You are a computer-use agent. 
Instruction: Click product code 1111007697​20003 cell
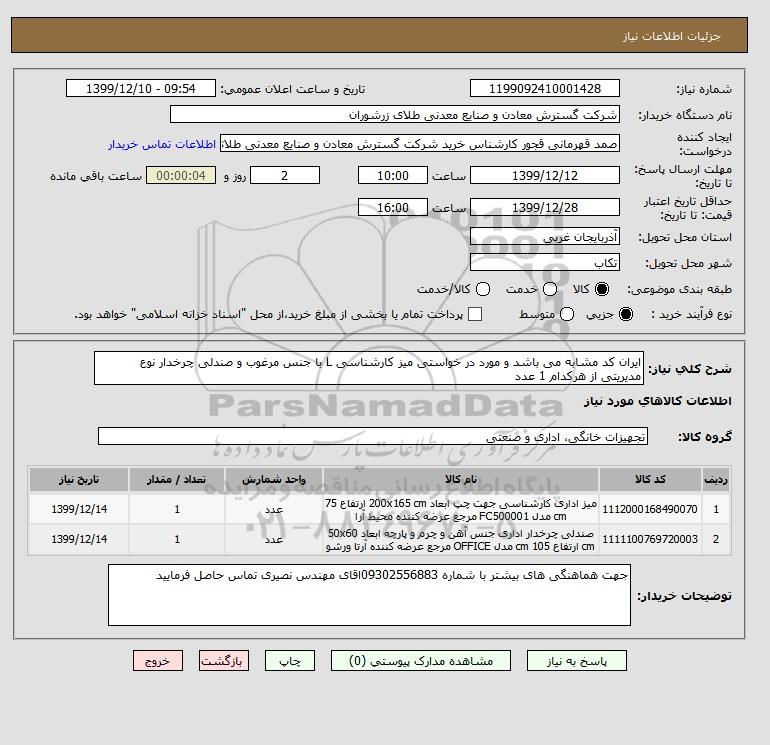click(x=650, y=539)
